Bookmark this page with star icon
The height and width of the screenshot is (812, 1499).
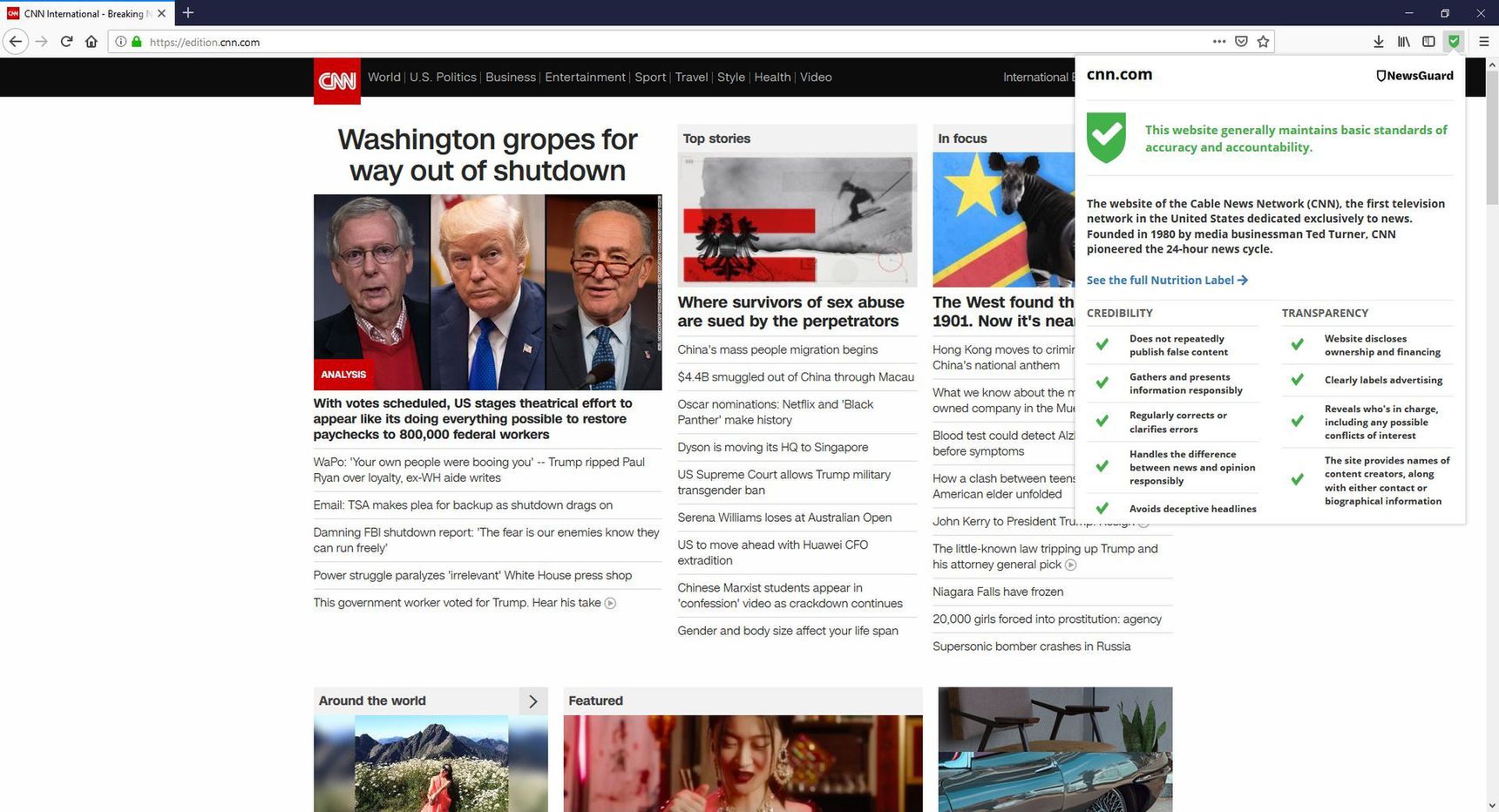(x=1263, y=41)
